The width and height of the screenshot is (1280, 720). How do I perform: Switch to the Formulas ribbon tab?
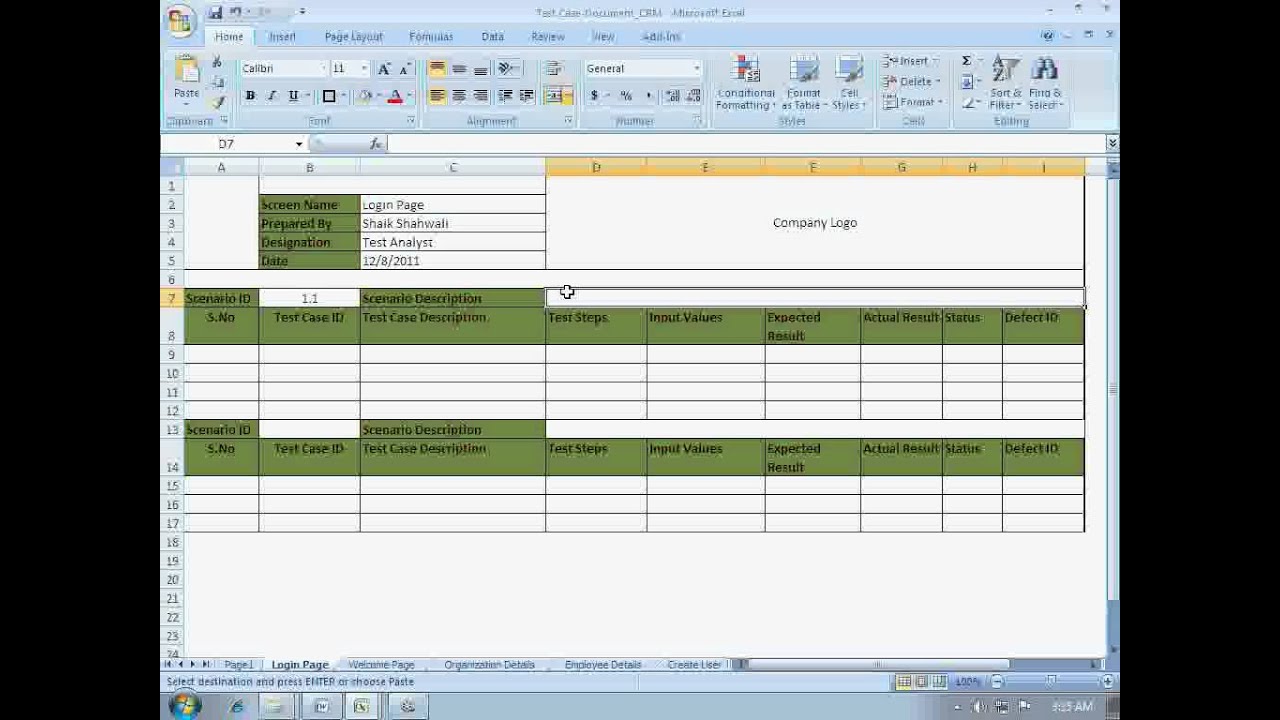pyautogui.click(x=431, y=36)
